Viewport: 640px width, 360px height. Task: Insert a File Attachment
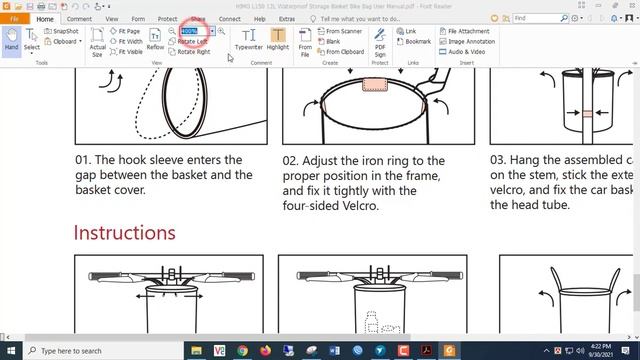[x=464, y=31]
